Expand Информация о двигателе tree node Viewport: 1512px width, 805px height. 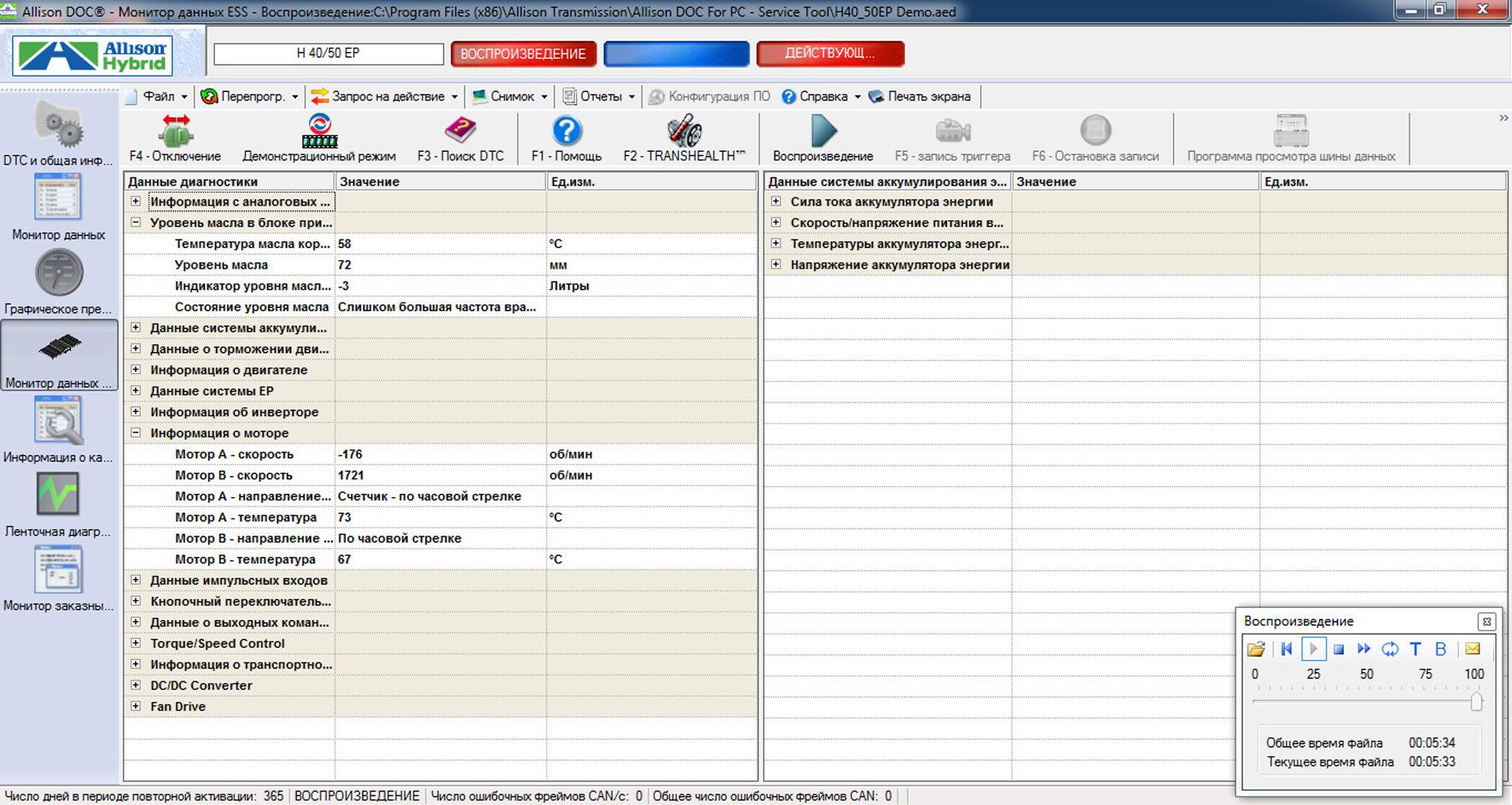coord(136,370)
